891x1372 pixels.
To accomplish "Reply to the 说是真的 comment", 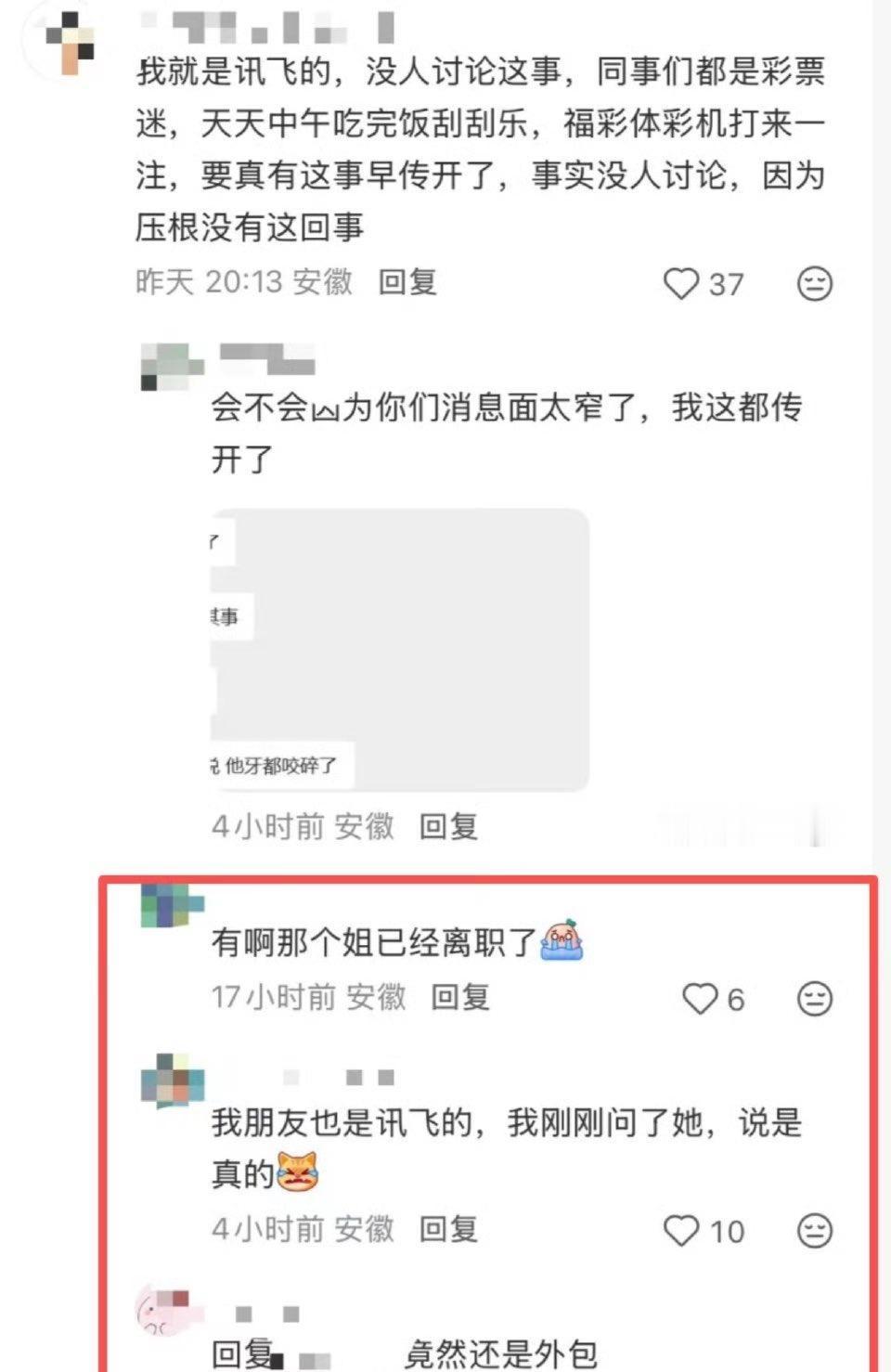I will pos(448,1229).
